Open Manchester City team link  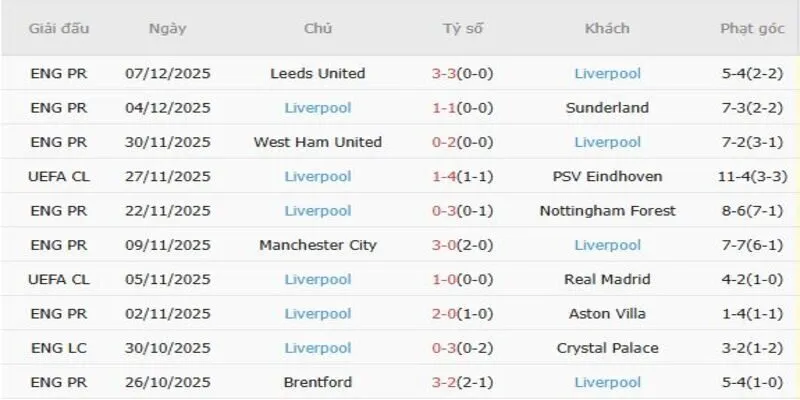[x=318, y=245]
